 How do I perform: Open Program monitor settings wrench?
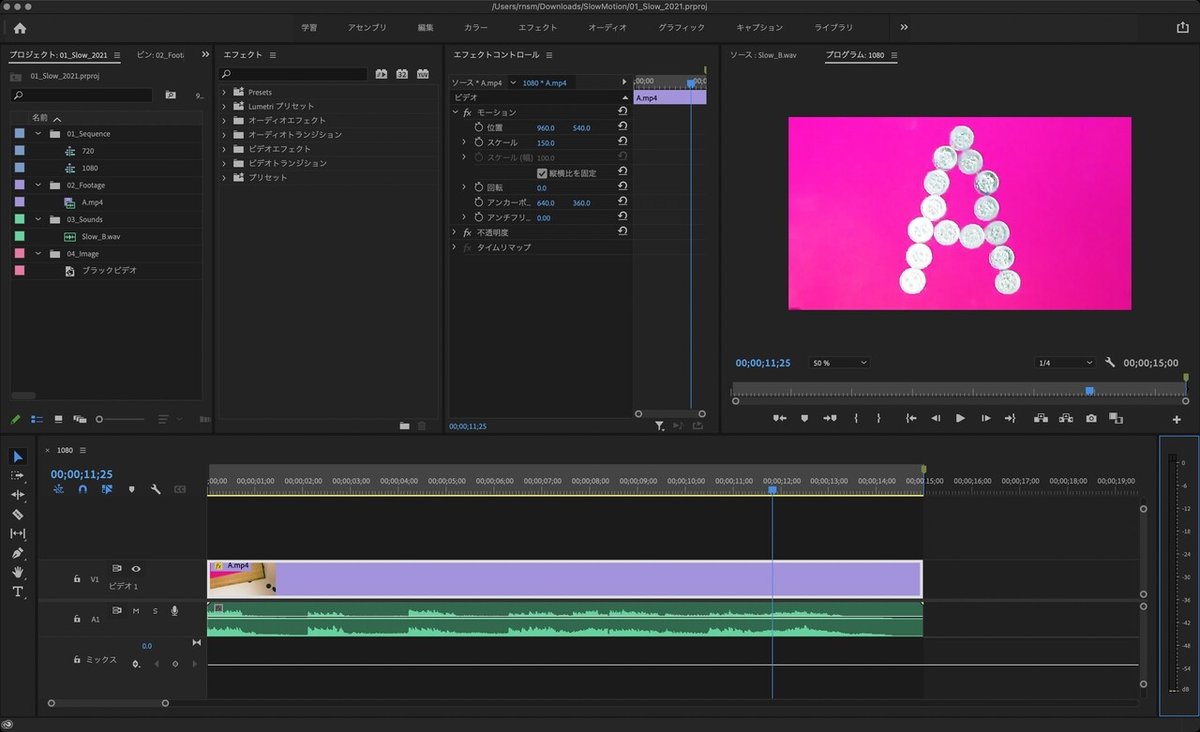[1110, 363]
